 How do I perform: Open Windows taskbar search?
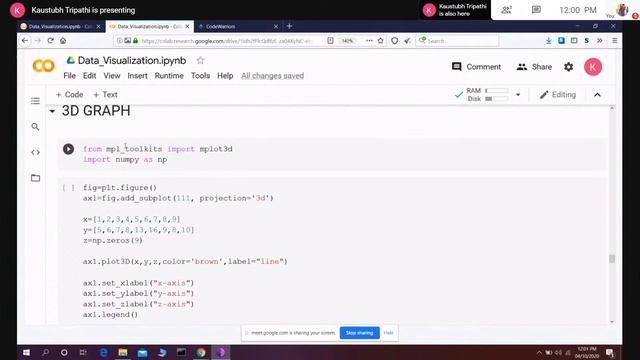point(45,353)
